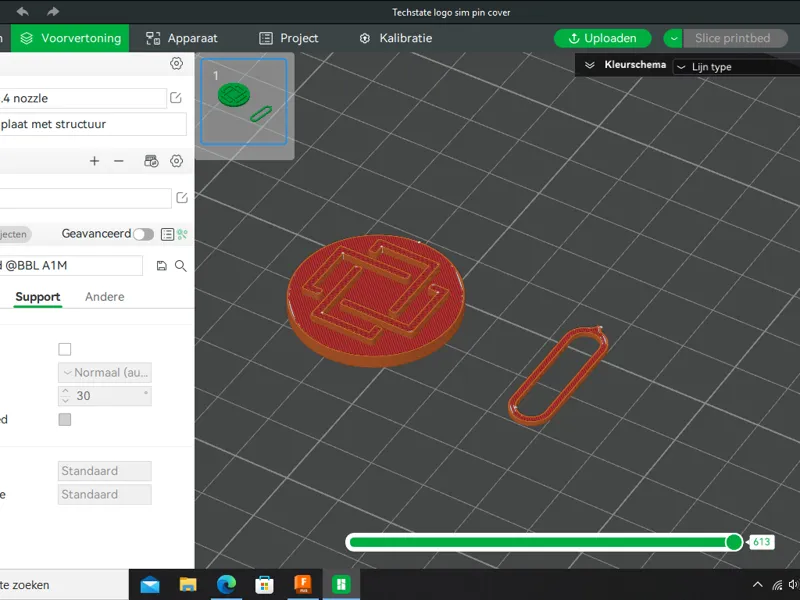Screen dimensions: 800x600
Task: Toggle the Geavanceerd switch
Action: [x=143, y=234]
